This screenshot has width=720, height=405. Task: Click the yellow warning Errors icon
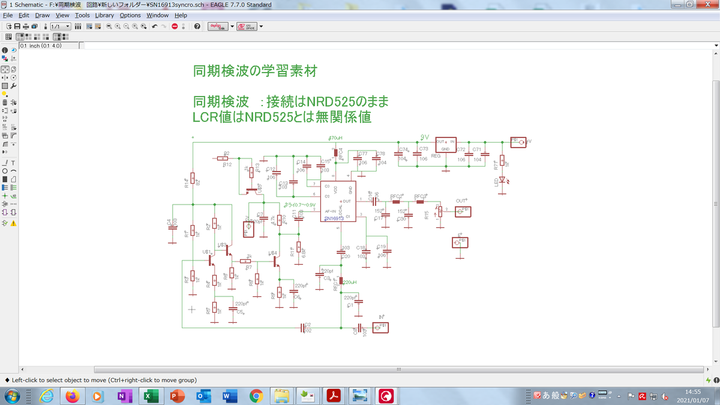pyautogui.click(x=14, y=222)
